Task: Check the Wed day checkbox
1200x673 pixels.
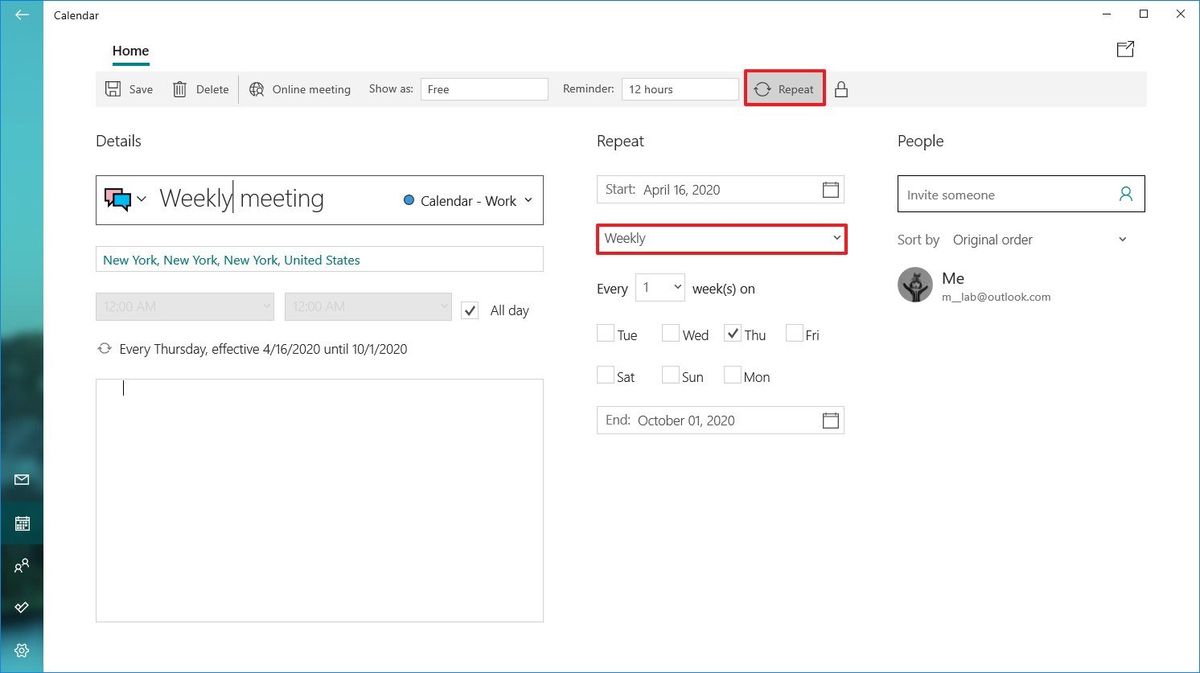Action: [671, 334]
